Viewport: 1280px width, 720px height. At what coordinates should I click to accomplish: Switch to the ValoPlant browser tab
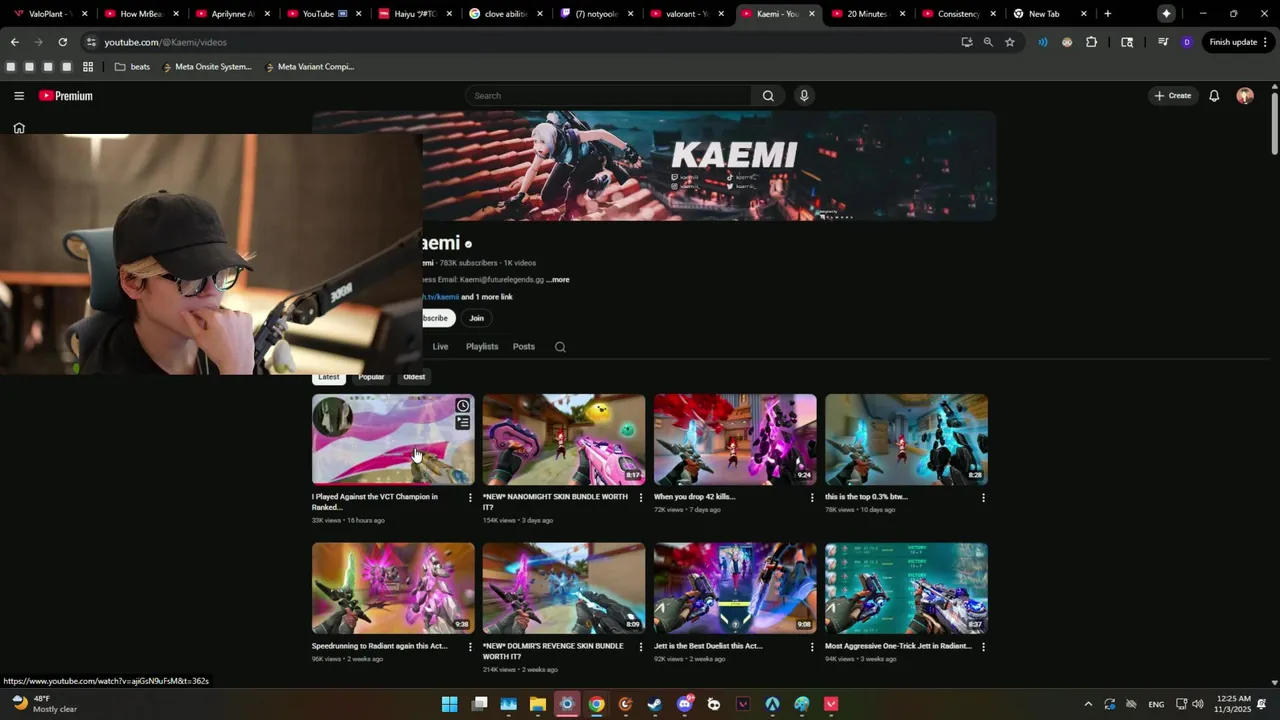coord(49,14)
